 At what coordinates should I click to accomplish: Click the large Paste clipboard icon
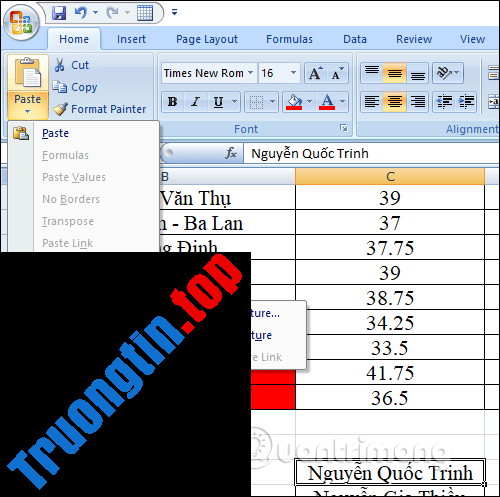[x=28, y=73]
